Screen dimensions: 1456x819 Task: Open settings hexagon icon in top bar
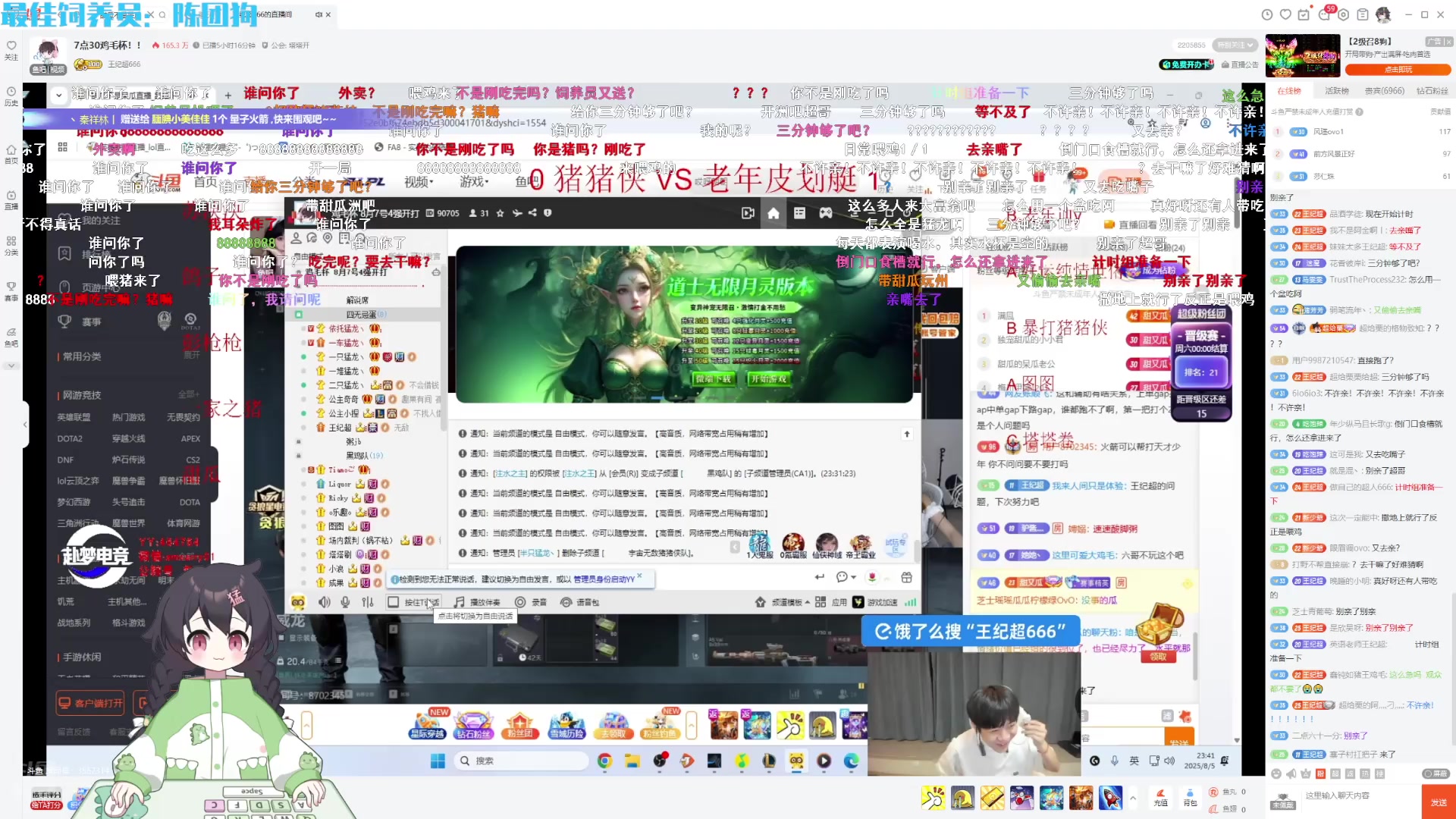(x=1343, y=14)
